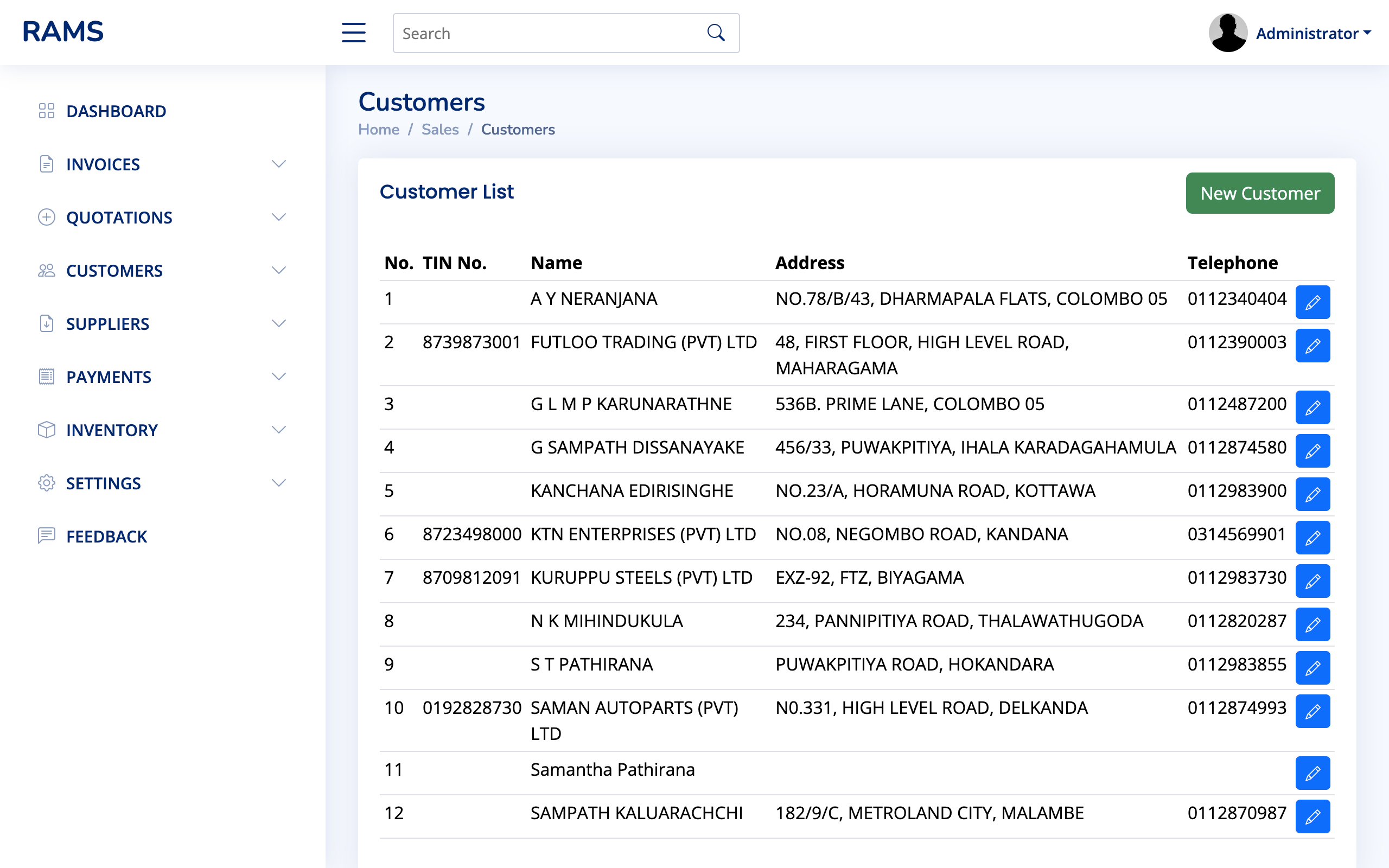Click the Administrator profile avatar
Viewport: 1389px width, 868px height.
tap(1227, 33)
